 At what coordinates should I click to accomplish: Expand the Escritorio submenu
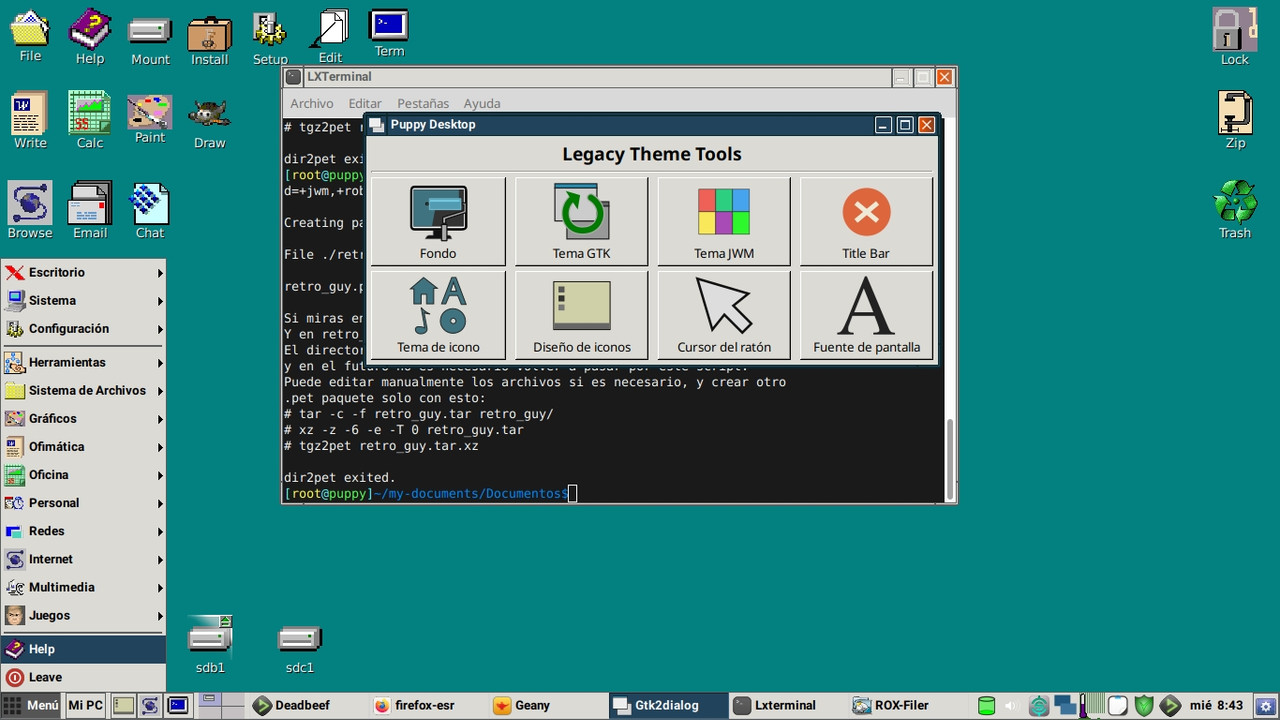tap(83, 272)
